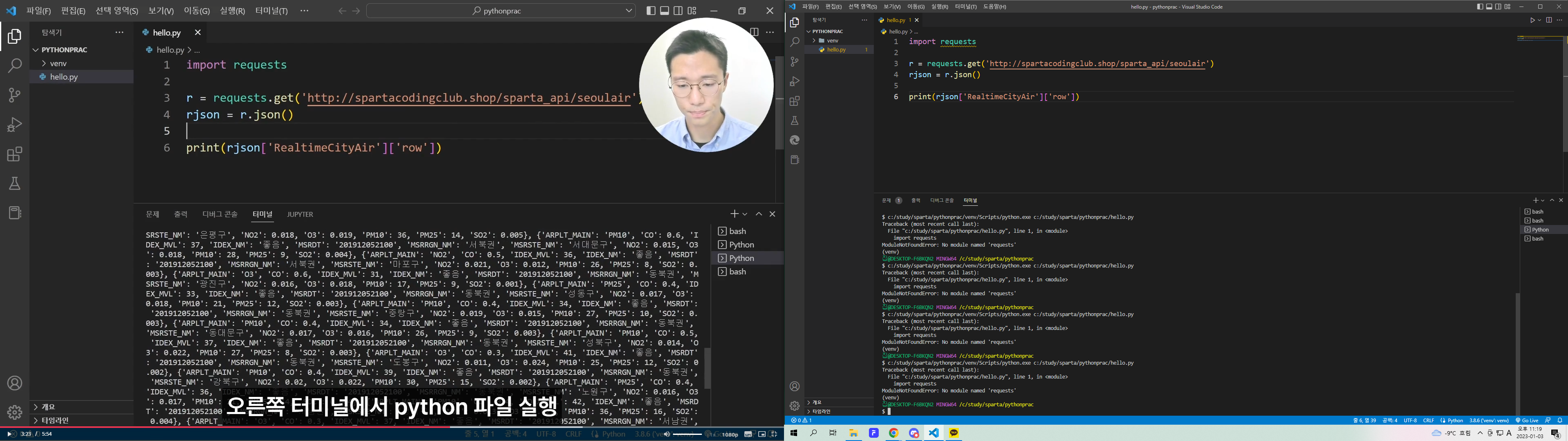Click Go Live in the status bar
Screen dimensions: 1568x441
1527,420
